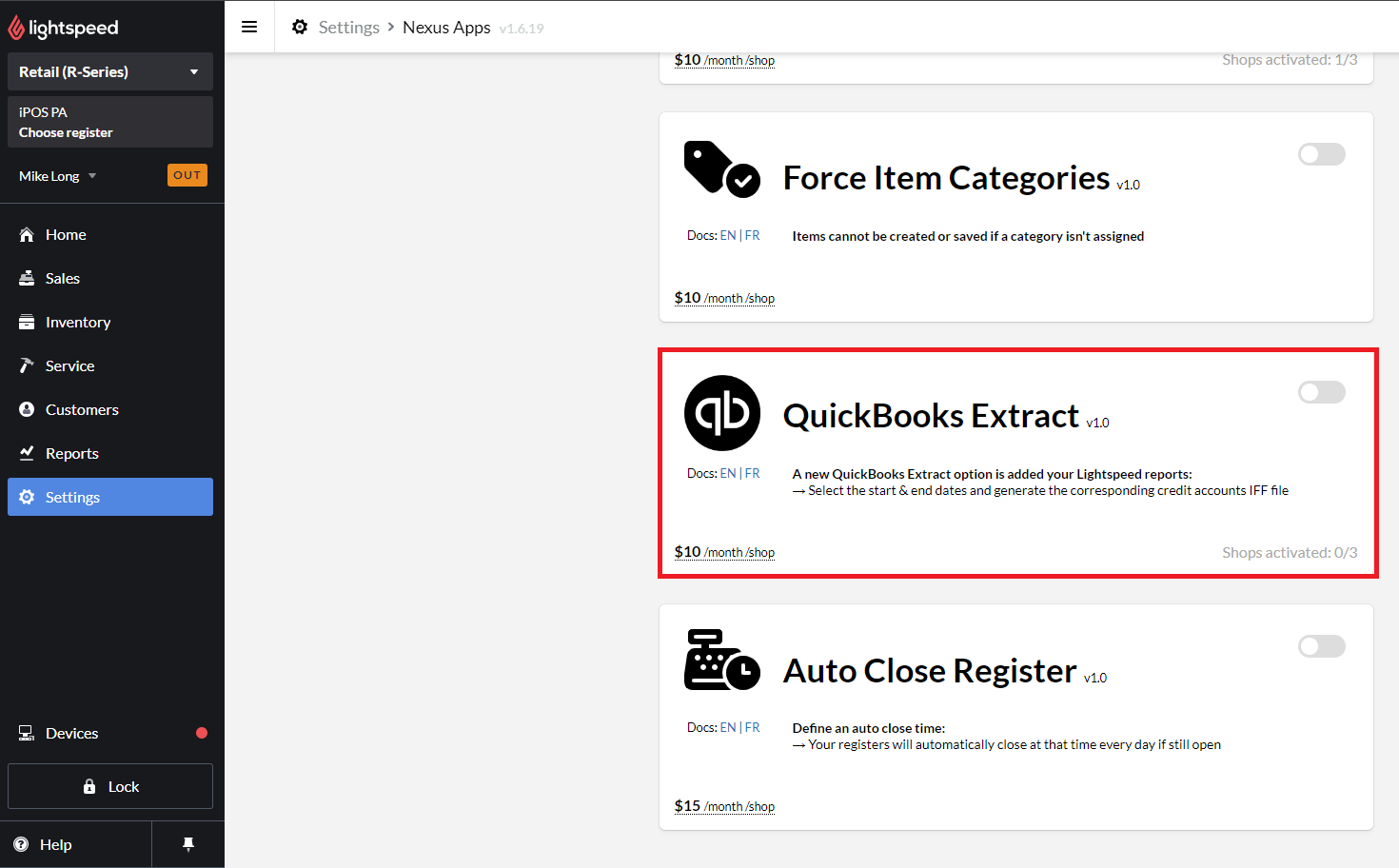Open Help at sidebar bottom

pos(76,844)
